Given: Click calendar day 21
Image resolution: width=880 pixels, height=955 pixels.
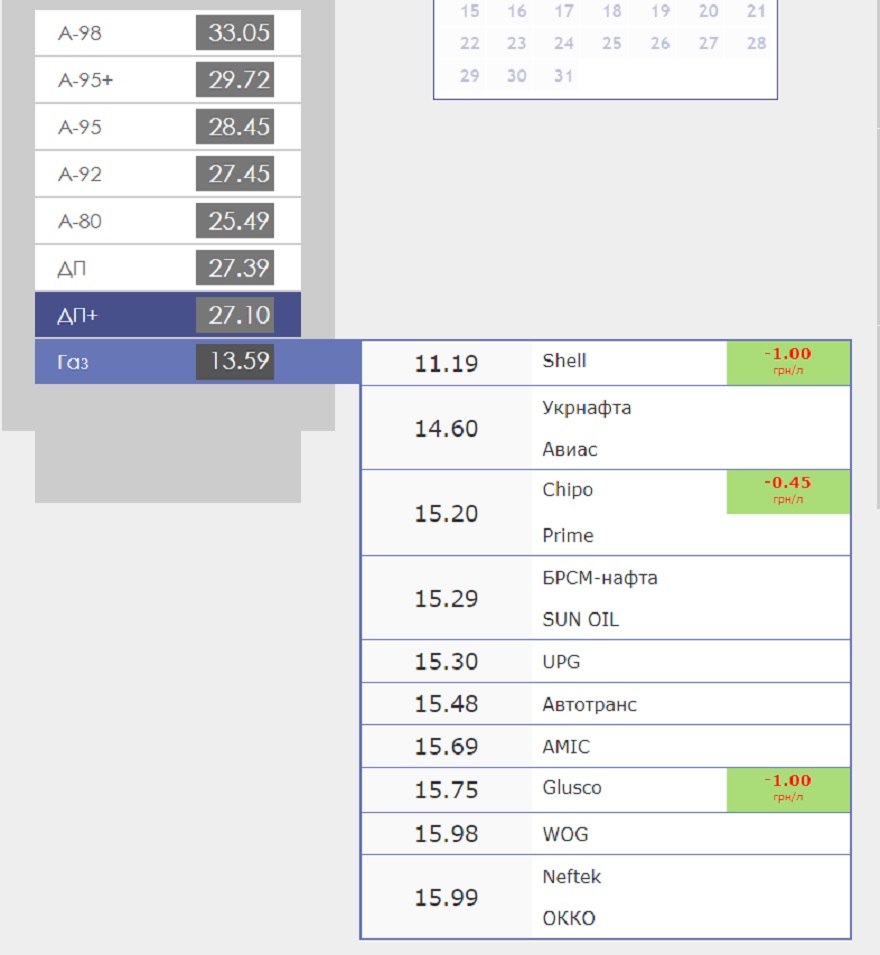Looking at the screenshot, I should [x=756, y=11].
